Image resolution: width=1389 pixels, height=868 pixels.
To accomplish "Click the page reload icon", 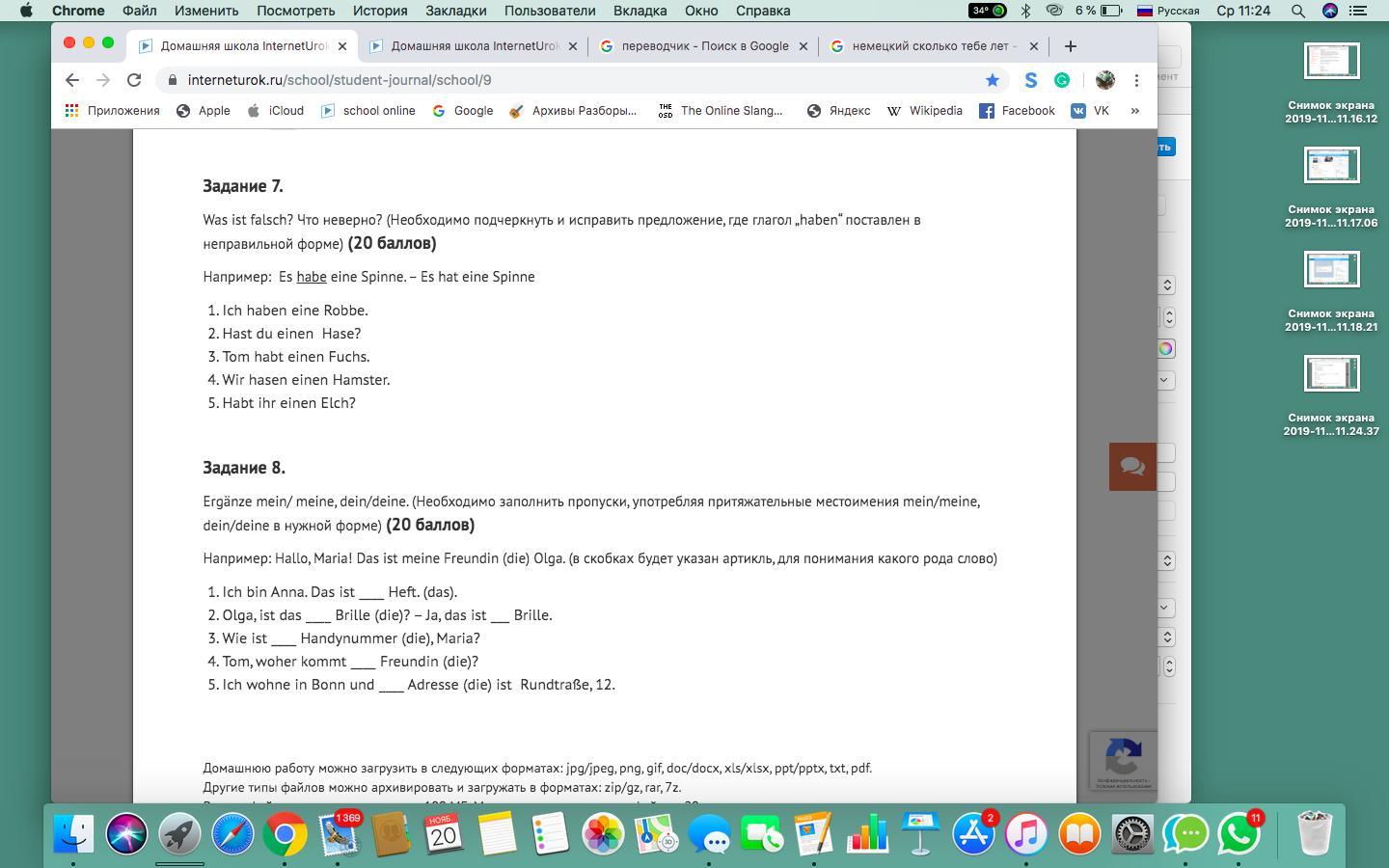I will (134, 80).
